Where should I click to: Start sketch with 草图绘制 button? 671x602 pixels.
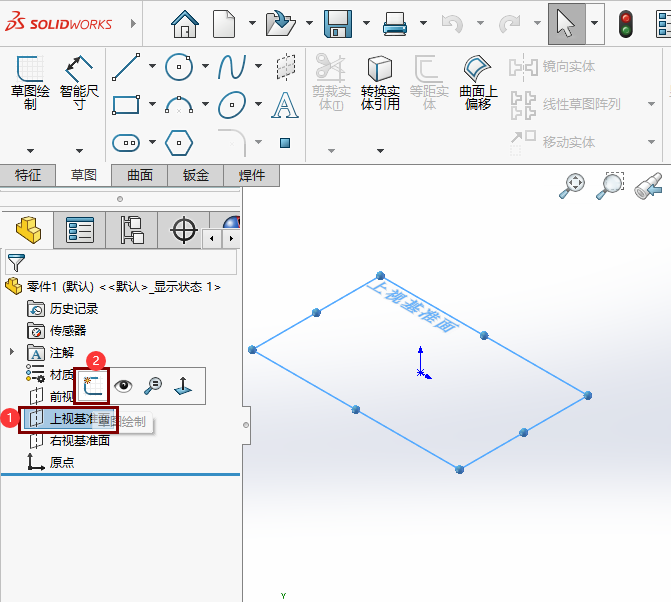[30, 82]
